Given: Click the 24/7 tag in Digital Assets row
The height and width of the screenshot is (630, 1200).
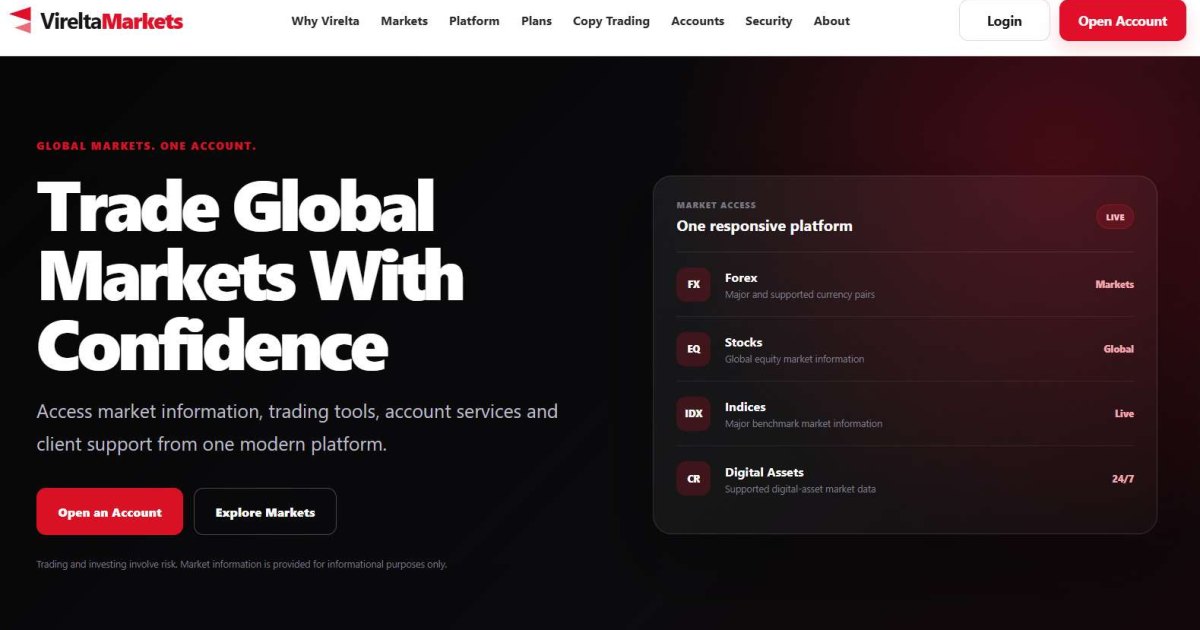Looking at the screenshot, I should coord(1123,479).
